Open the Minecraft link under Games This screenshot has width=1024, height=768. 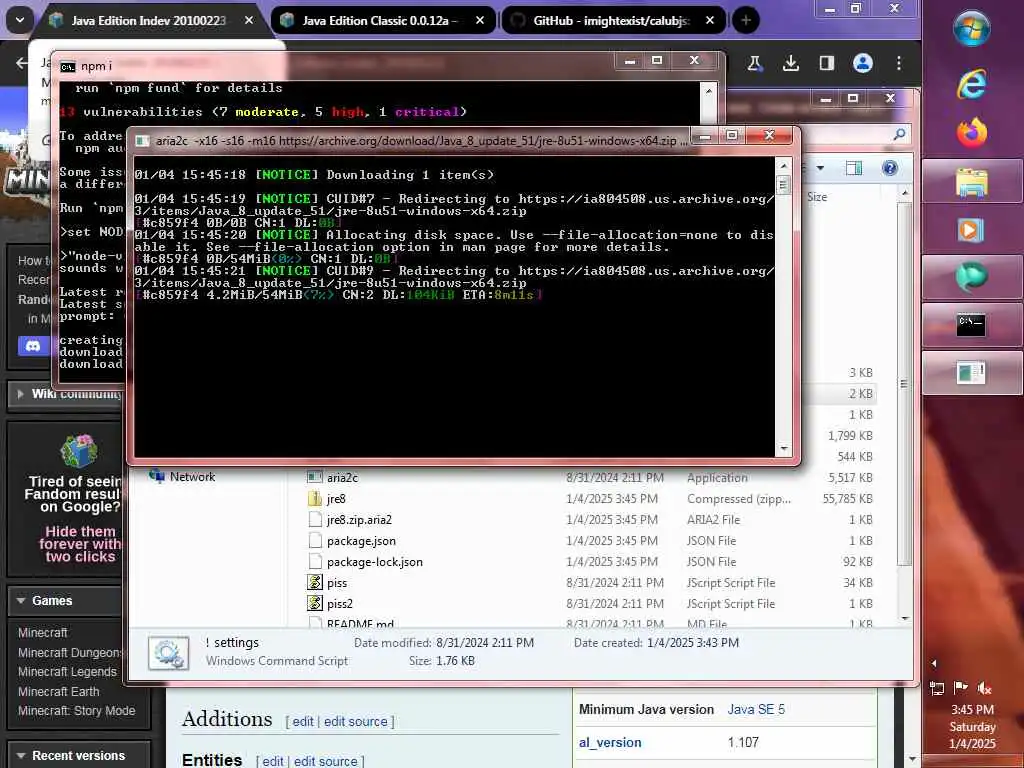pyautogui.click(x=42, y=633)
